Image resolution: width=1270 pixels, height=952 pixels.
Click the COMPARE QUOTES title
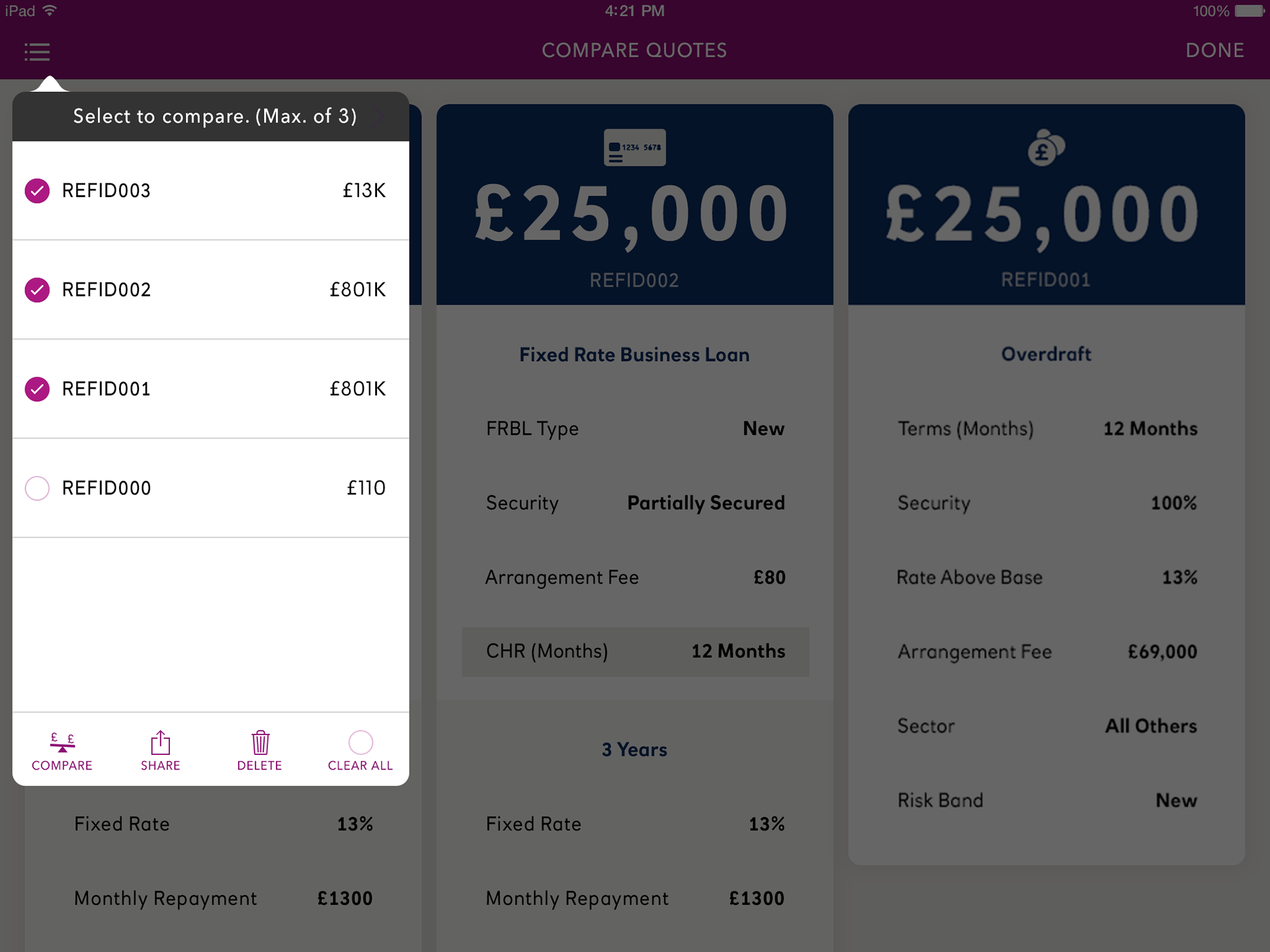pyautogui.click(x=634, y=50)
